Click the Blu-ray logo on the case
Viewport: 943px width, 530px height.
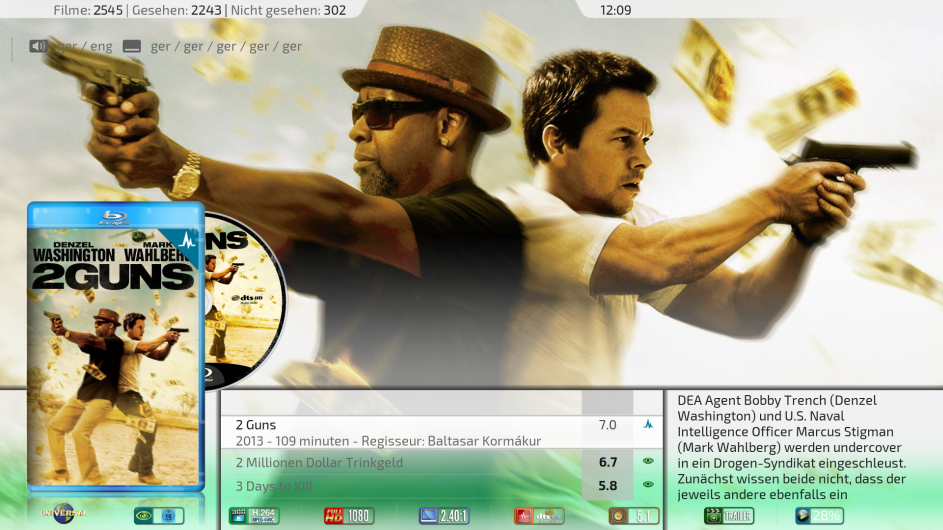pyautogui.click(x=115, y=218)
